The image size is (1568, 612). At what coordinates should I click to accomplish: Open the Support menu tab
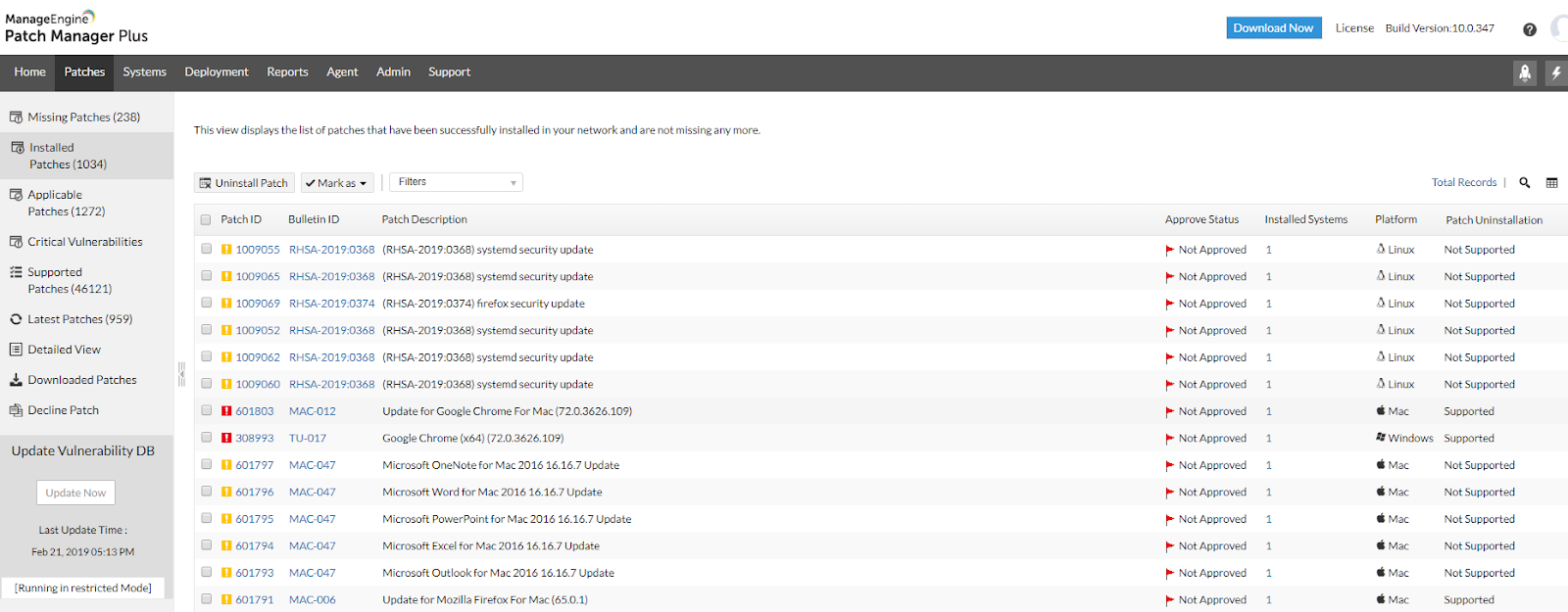pos(449,72)
